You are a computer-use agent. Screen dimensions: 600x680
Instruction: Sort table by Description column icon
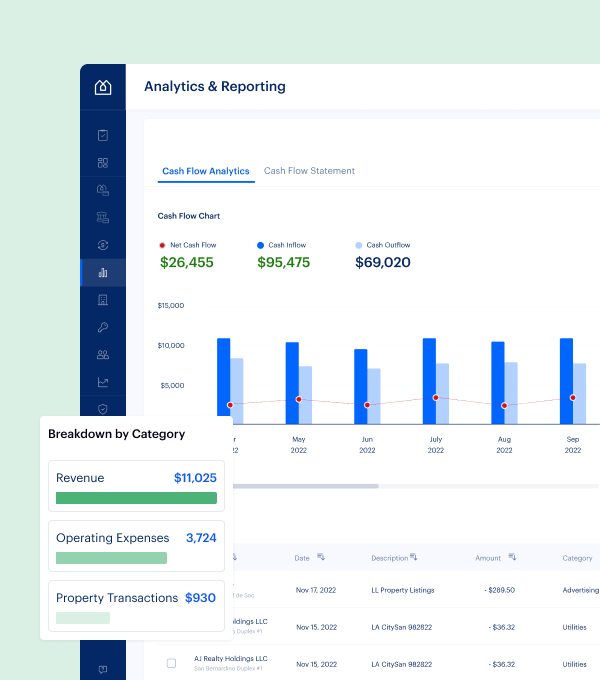(x=414, y=557)
